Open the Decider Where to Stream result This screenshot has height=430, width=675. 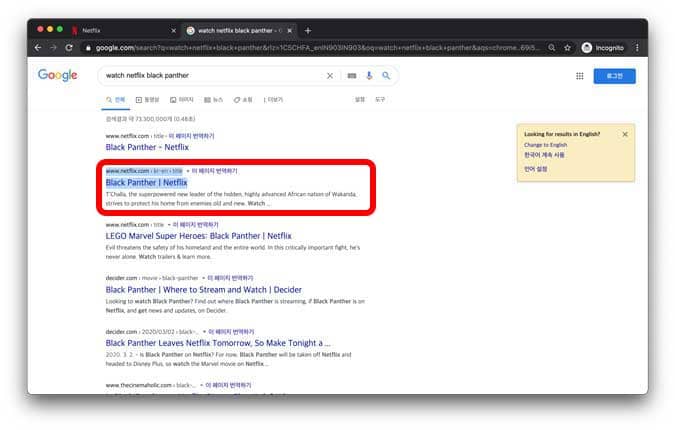pos(203,290)
